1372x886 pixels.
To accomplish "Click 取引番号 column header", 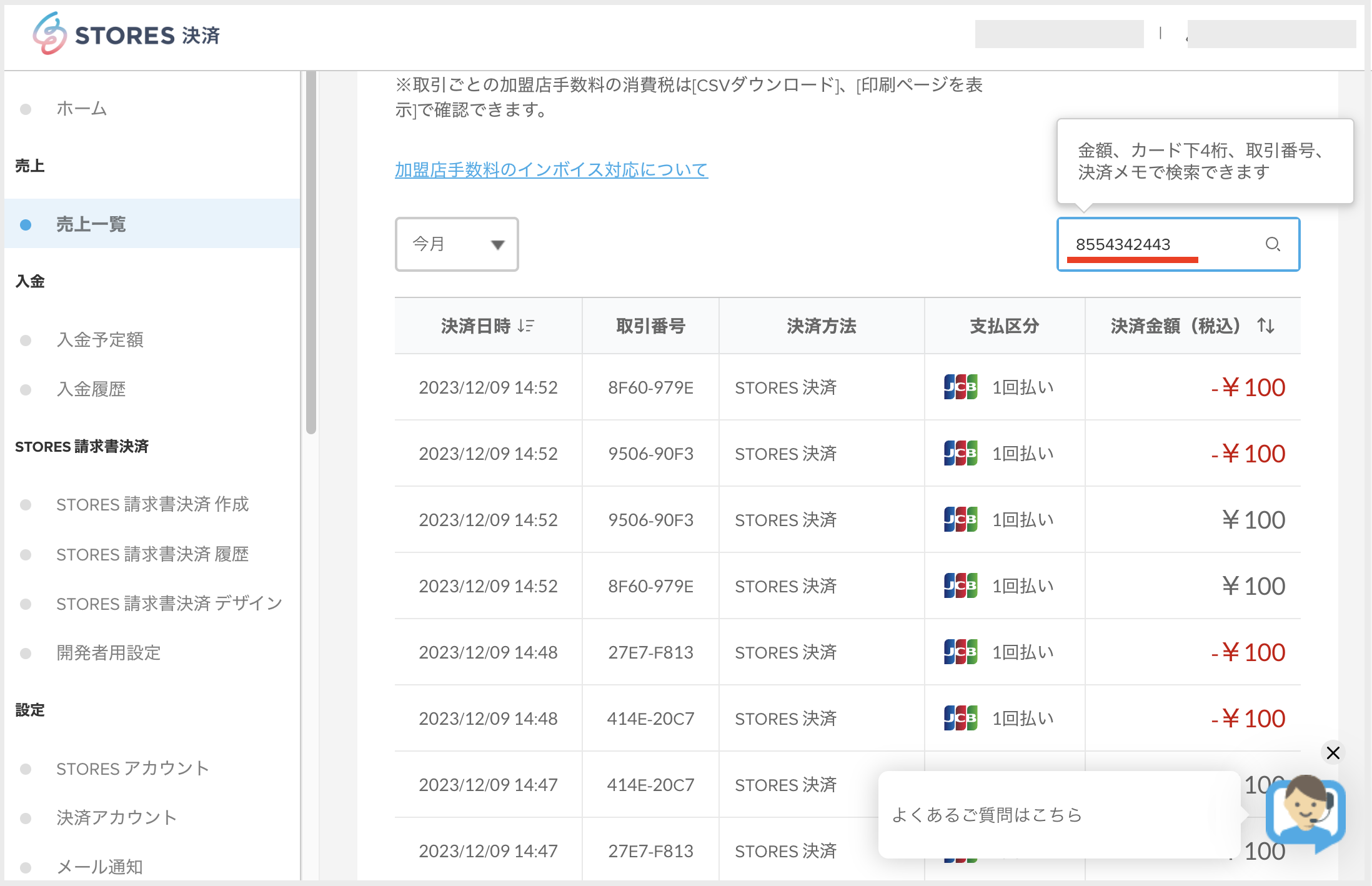I will (650, 326).
